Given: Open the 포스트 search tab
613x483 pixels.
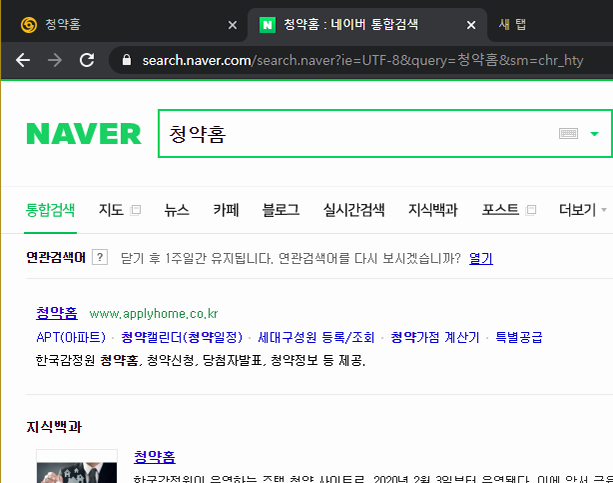Looking at the screenshot, I should point(500,210).
